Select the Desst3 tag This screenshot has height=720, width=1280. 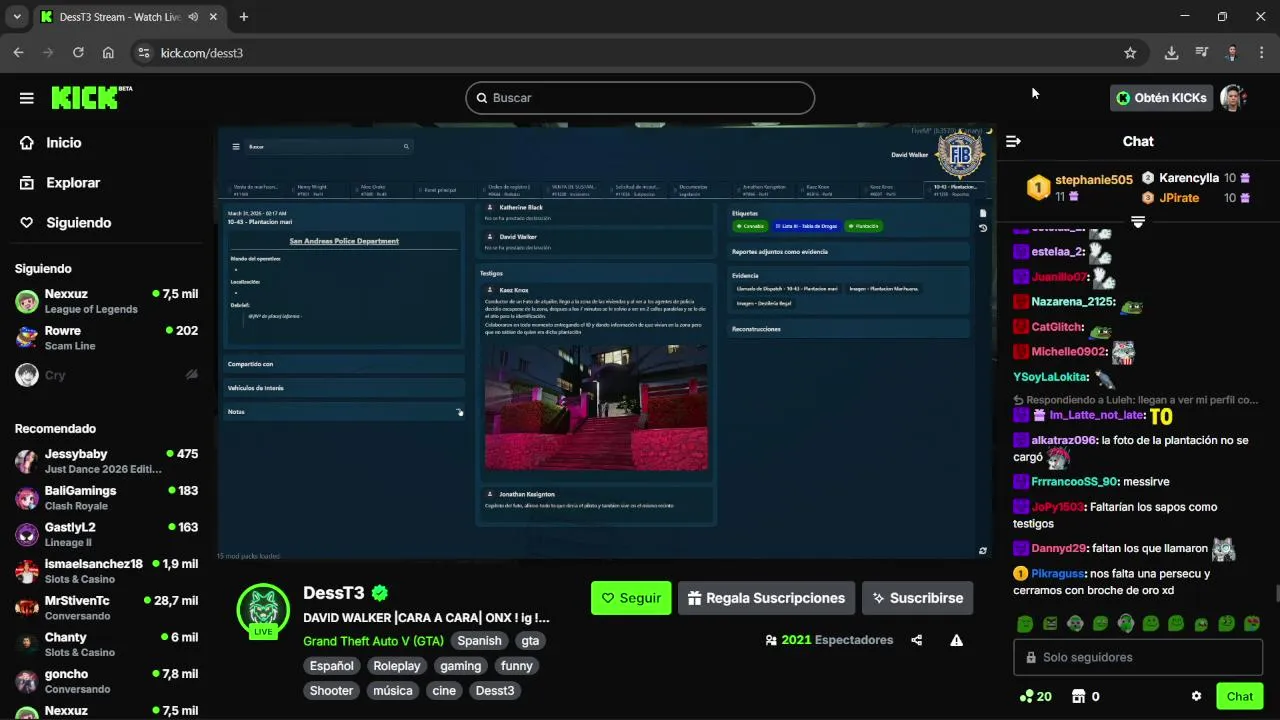click(495, 691)
